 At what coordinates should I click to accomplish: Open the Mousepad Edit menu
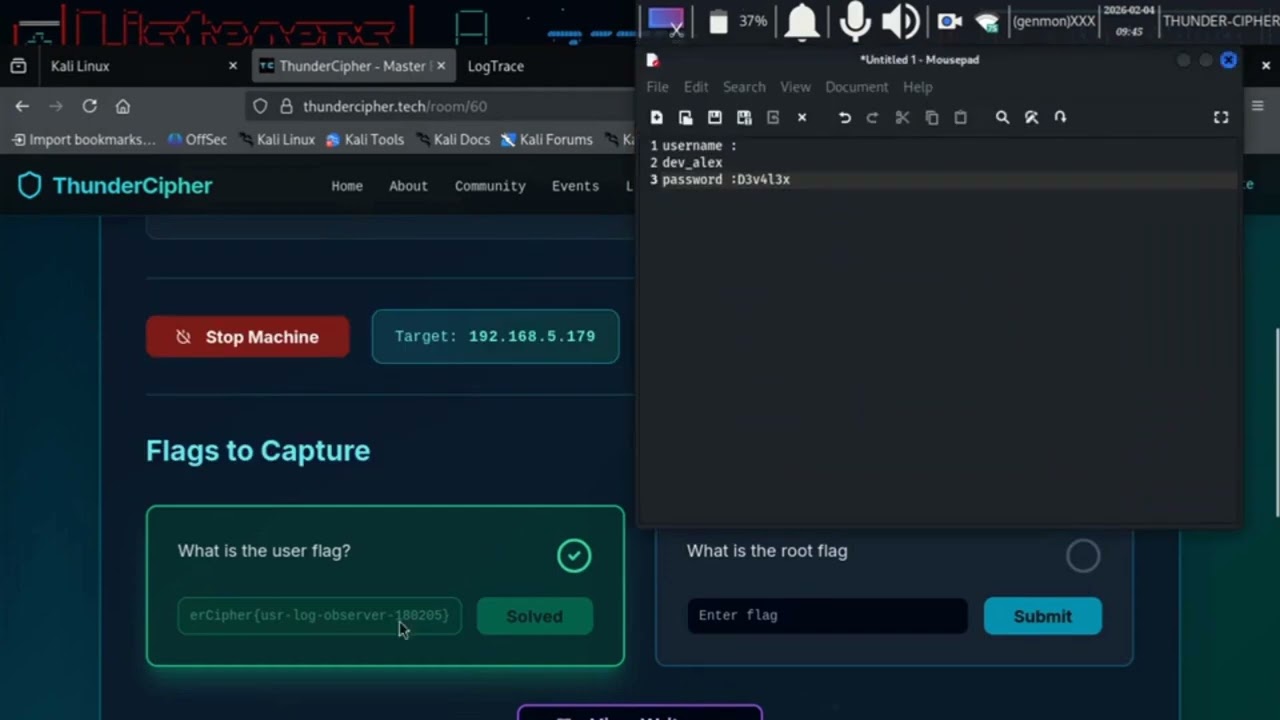click(x=696, y=87)
